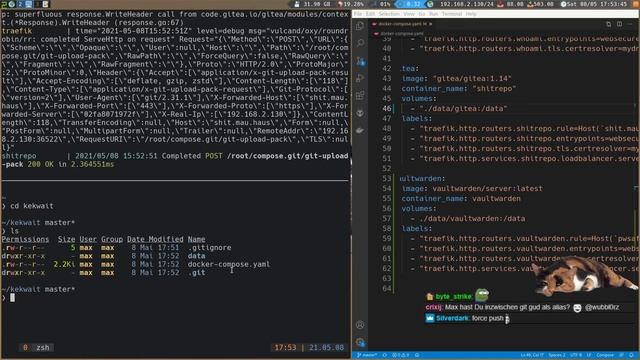Click the cd kekwait command in terminal

pyautogui.click(x=32, y=206)
